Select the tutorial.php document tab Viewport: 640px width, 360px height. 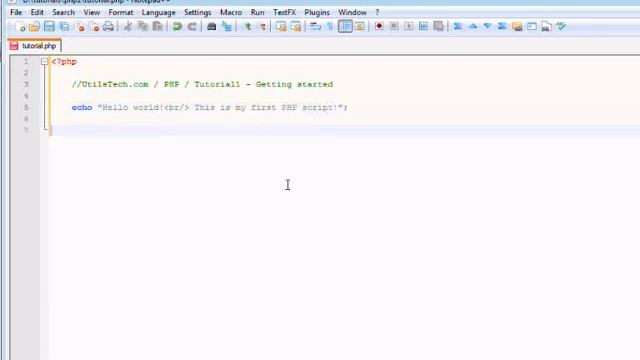click(x=34, y=46)
